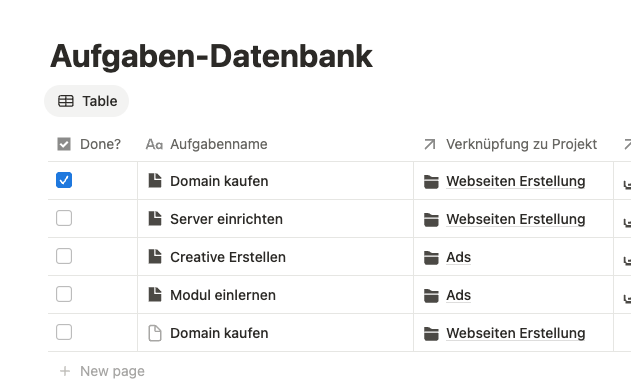The width and height of the screenshot is (631, 389).
Task: Uncheck Done for first Domain kaufen
Action: [64, 180]
